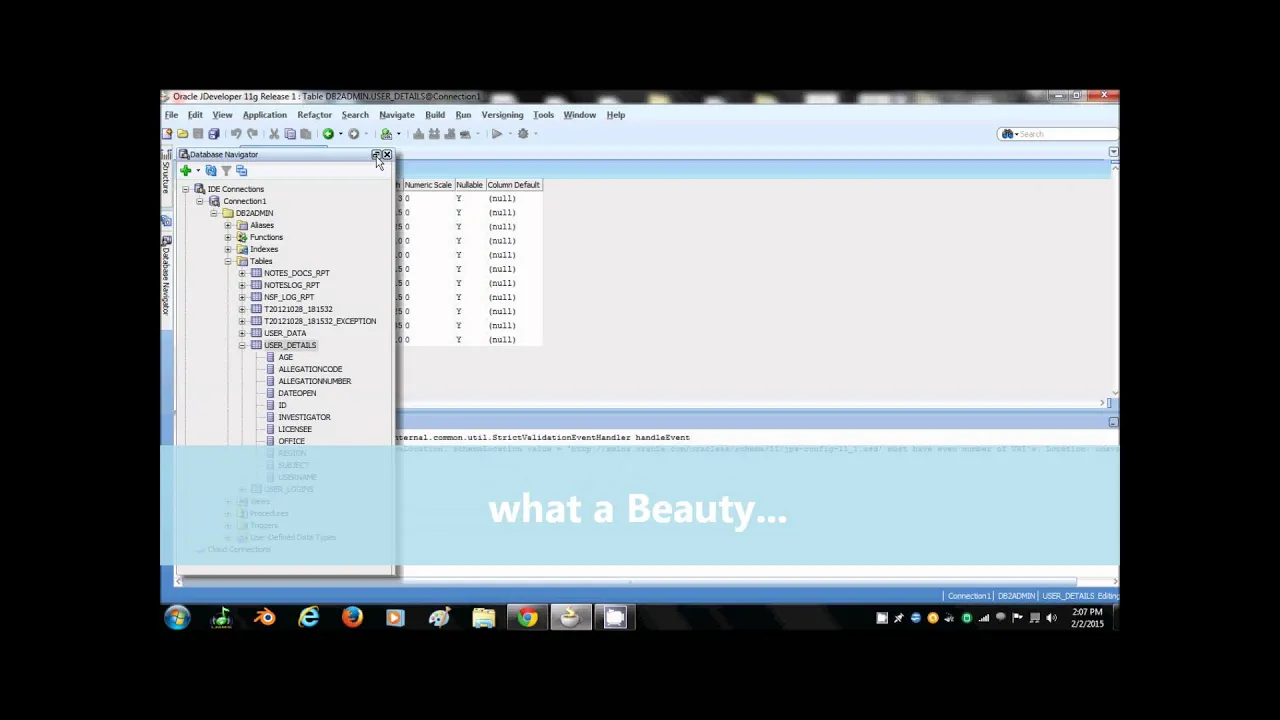Open the Refactor menu
The height and width of the screenshot is (720, 1280).
click(314, 115)
